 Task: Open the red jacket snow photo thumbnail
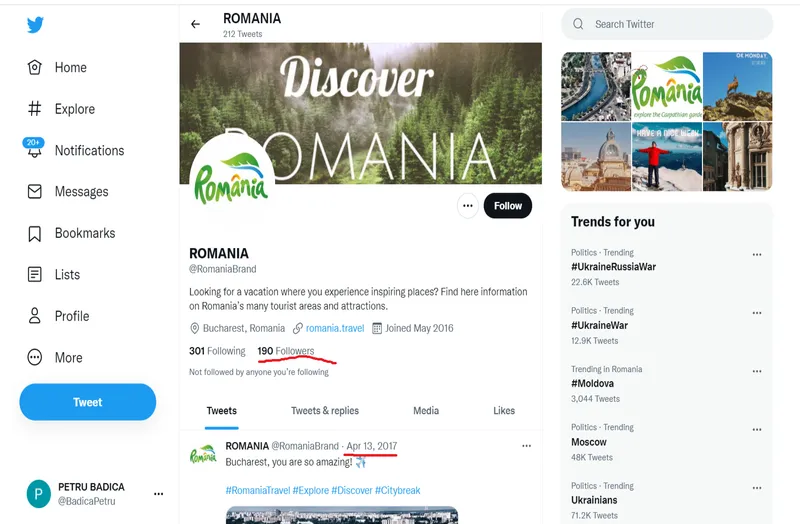click(667, 157)
